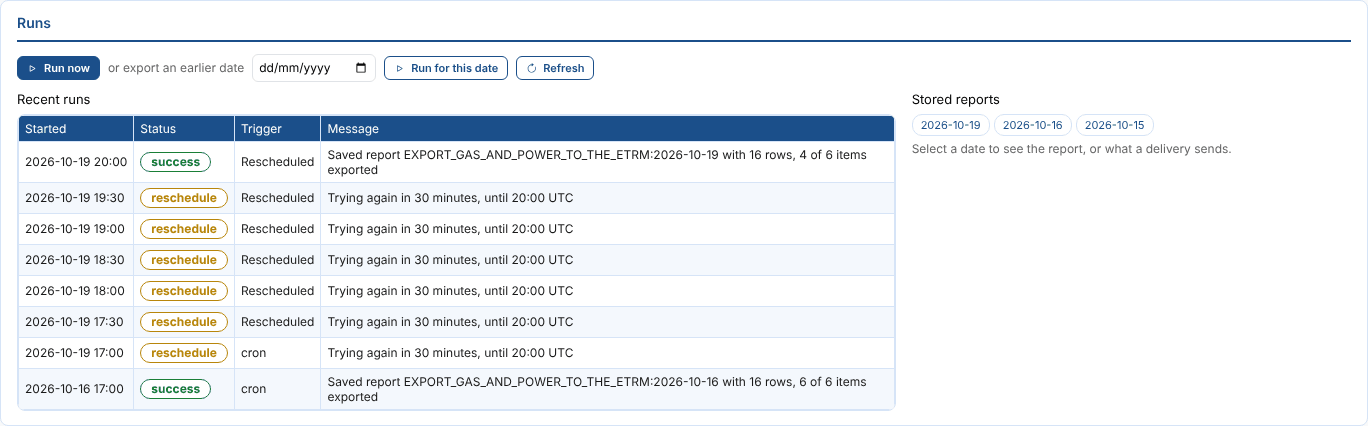This screenshot has height=426, width=1368.
Task: Click Rescheduled trigger in 19:30 row
Action: click(x=277, y=198)
